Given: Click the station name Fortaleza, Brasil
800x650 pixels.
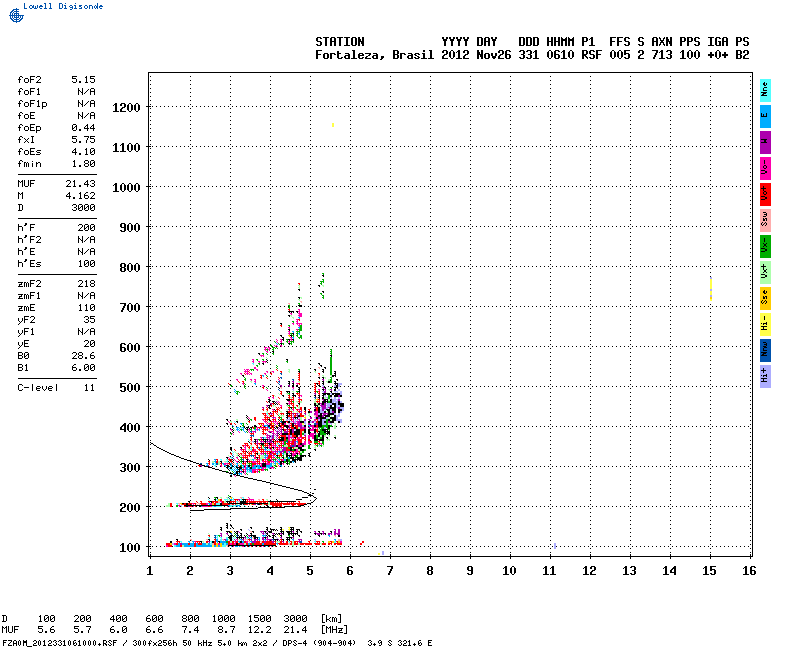Looking at the screenshot, I should [374, 55].
